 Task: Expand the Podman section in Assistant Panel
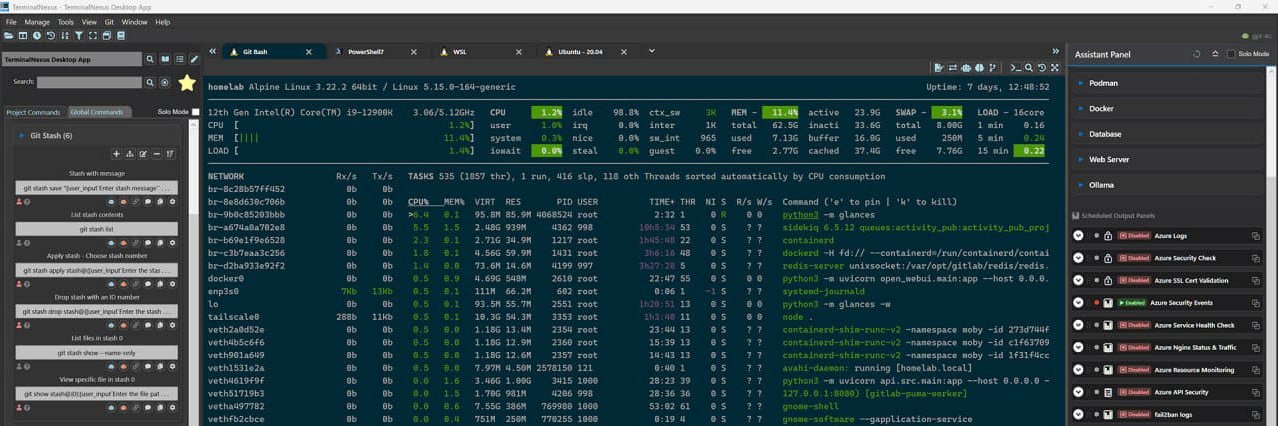point(1168,83)
